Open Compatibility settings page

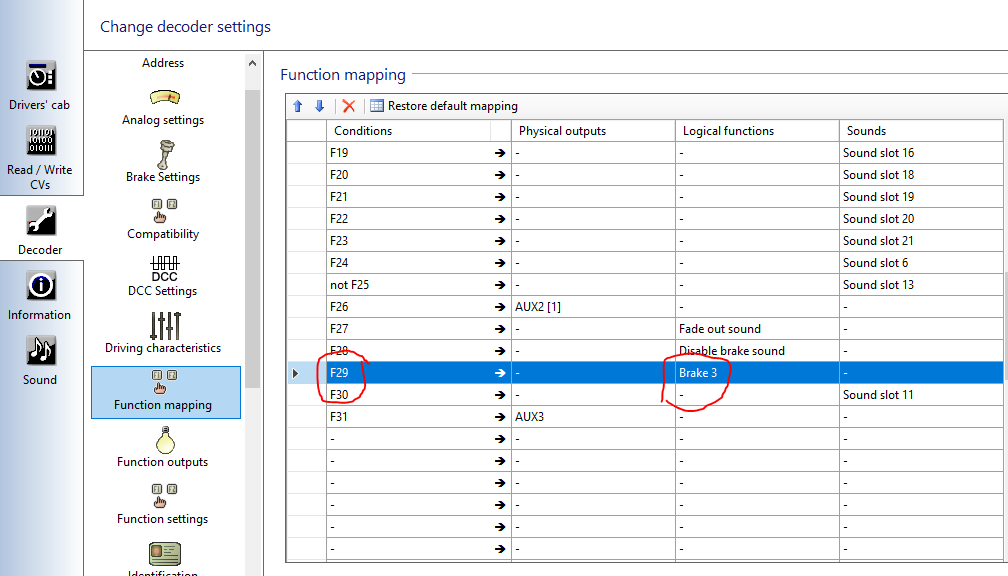(163, 219)
